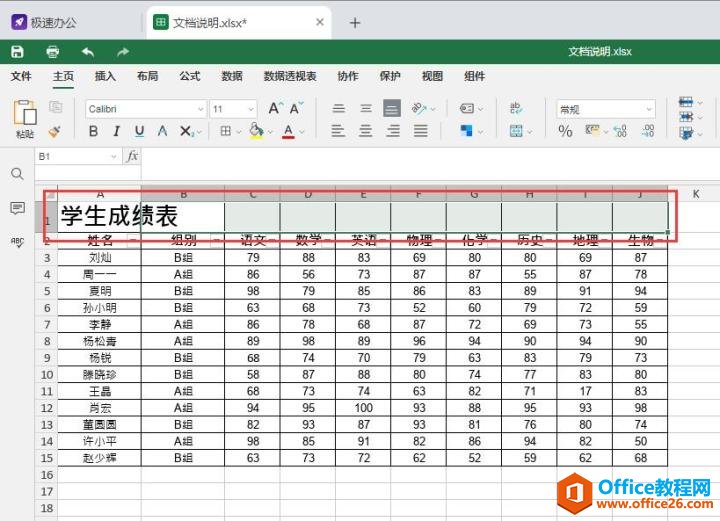Click the 极速办公 home tab
This screenshot has height=521, width=720.
(x=45, y=22)
